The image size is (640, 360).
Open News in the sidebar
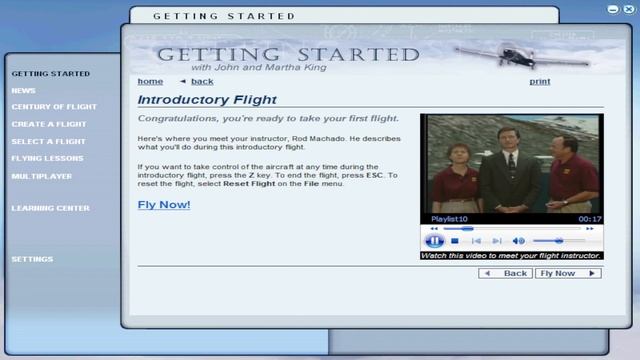tap(23, 91)
